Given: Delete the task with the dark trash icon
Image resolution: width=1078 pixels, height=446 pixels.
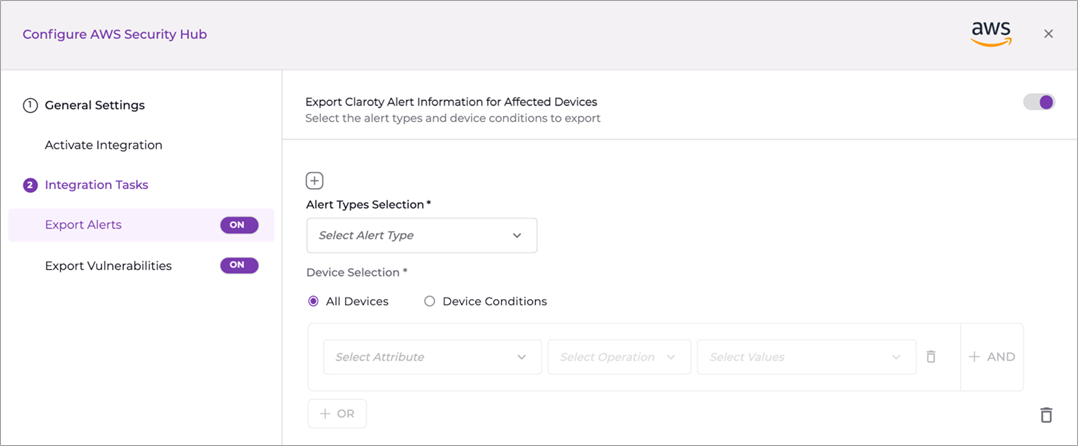Looking at the screenshot, I should [x=1046, y=415].
